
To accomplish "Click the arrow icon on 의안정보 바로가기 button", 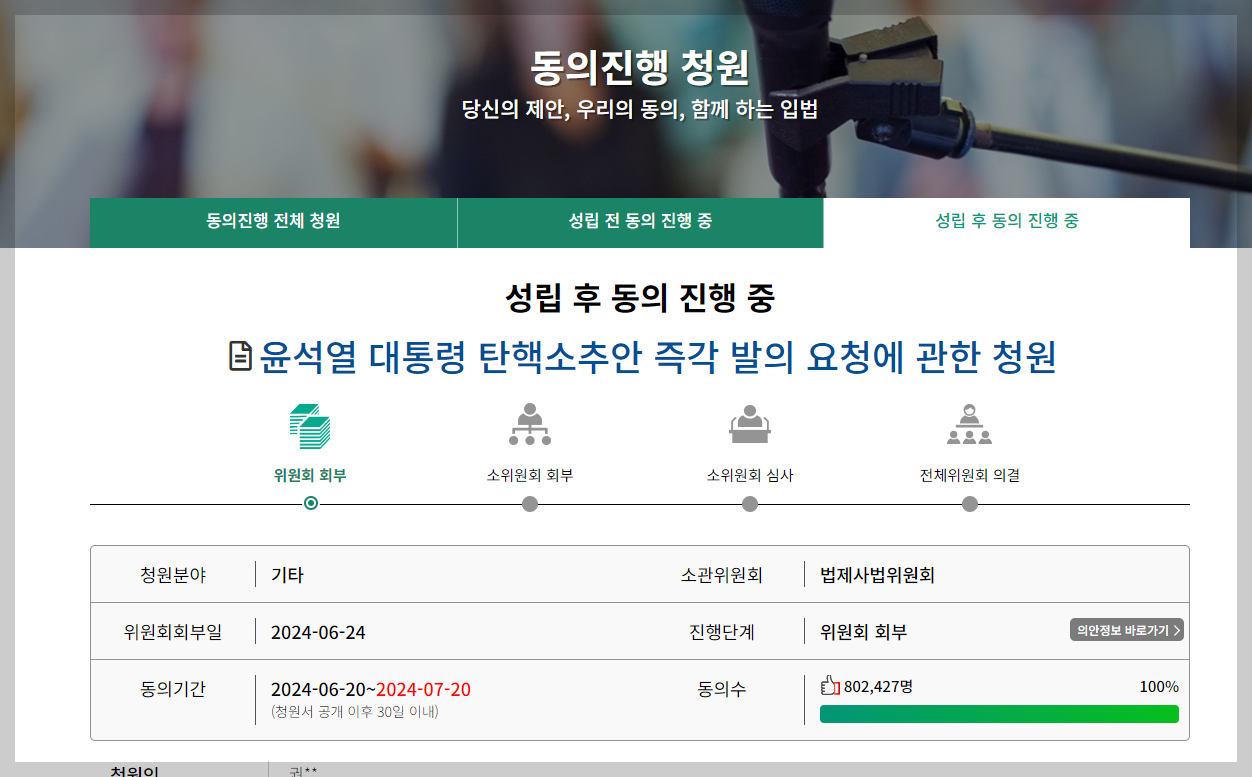I will [1176, 630].
